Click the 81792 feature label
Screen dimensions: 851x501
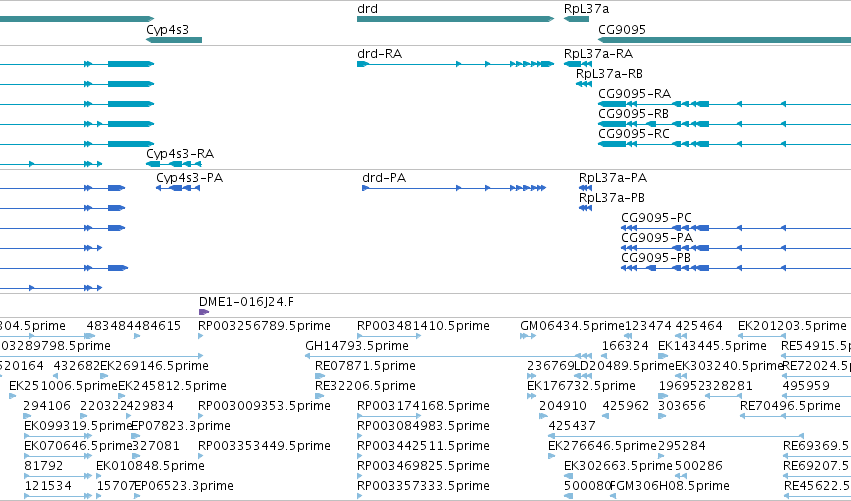pyautogui.click(x=43, y=467)
